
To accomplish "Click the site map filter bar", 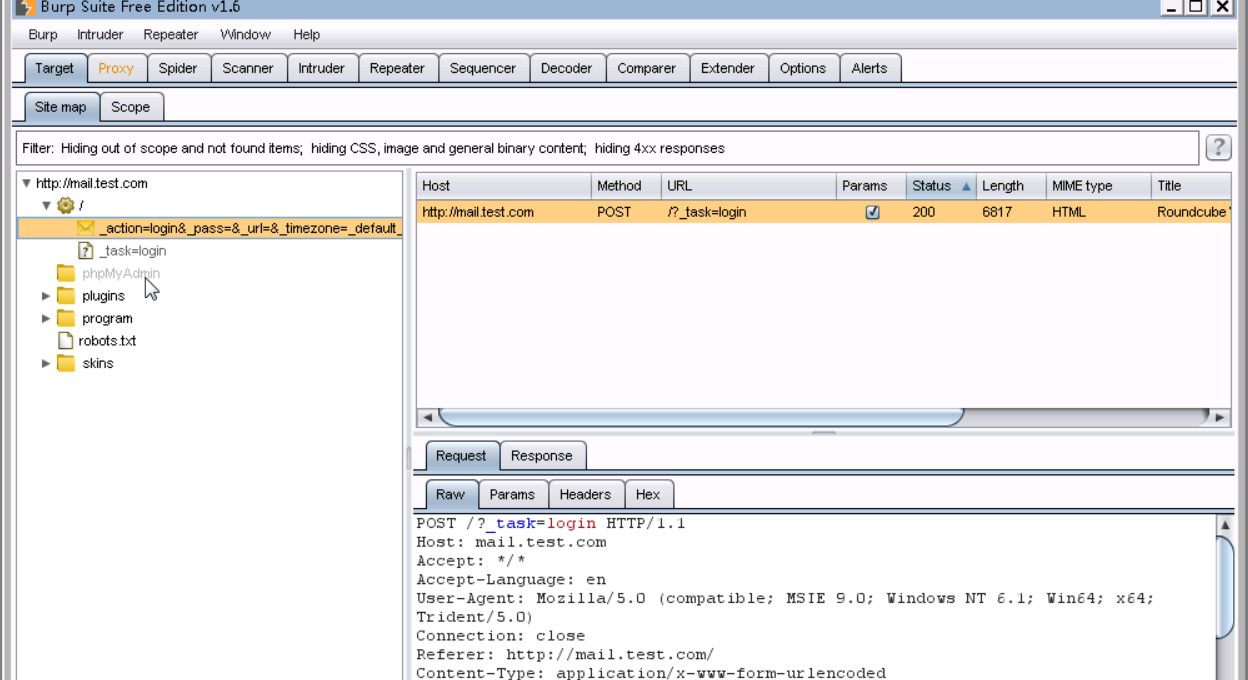I will 607,148.
